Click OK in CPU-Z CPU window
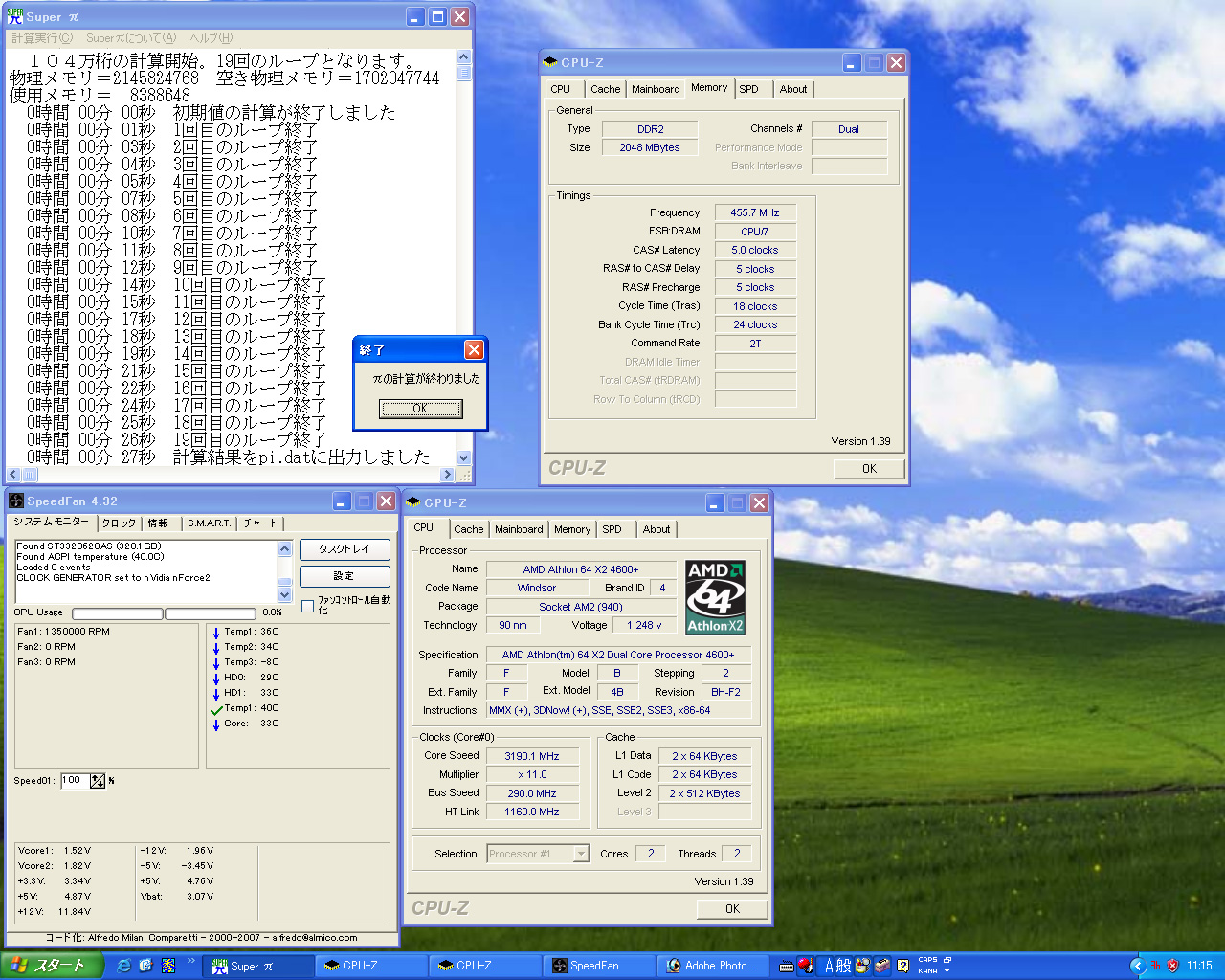This screenshot has height=980, width=1225. point(732,909)
